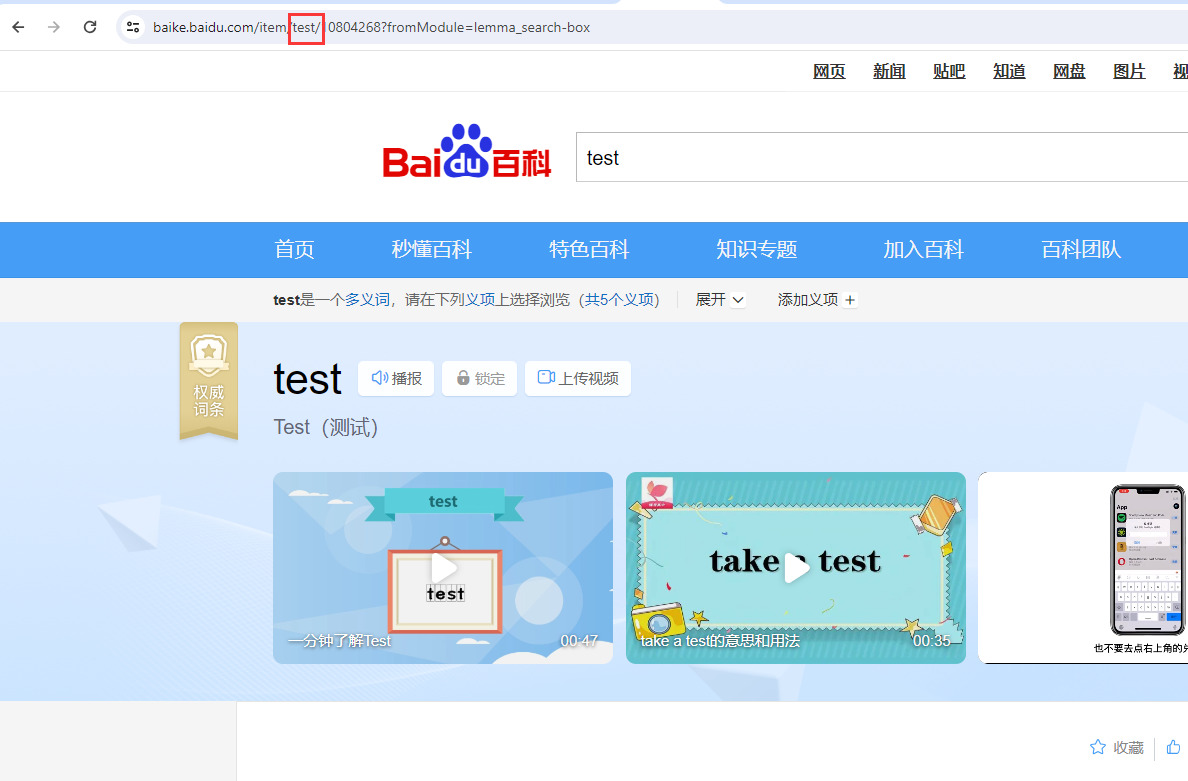Screen dimensions: 1188x781
Task: Open 知识专题 in blue navigation
Action: [757, 249]
